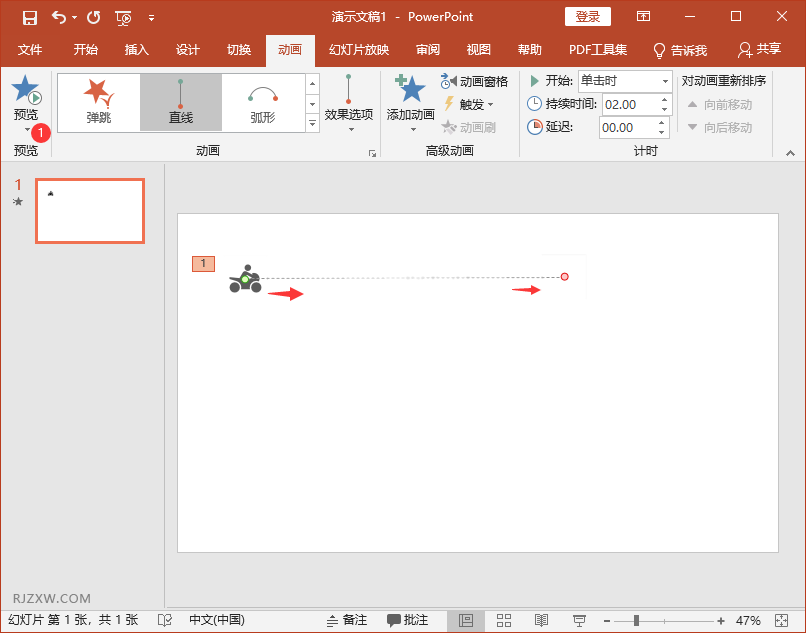Image resolution: width=806 pixels, height=633 pixels.
Task: Zoom out with the minus button
Action: click(x=607, y=621)
